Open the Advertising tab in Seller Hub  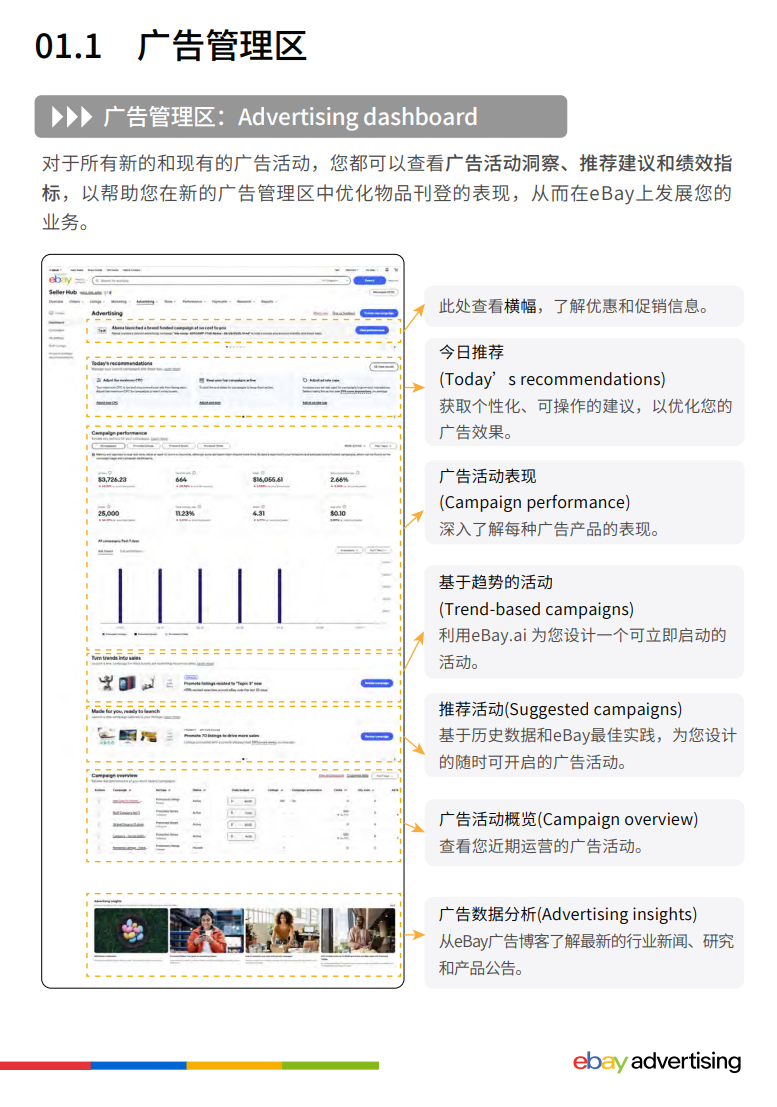146,301
